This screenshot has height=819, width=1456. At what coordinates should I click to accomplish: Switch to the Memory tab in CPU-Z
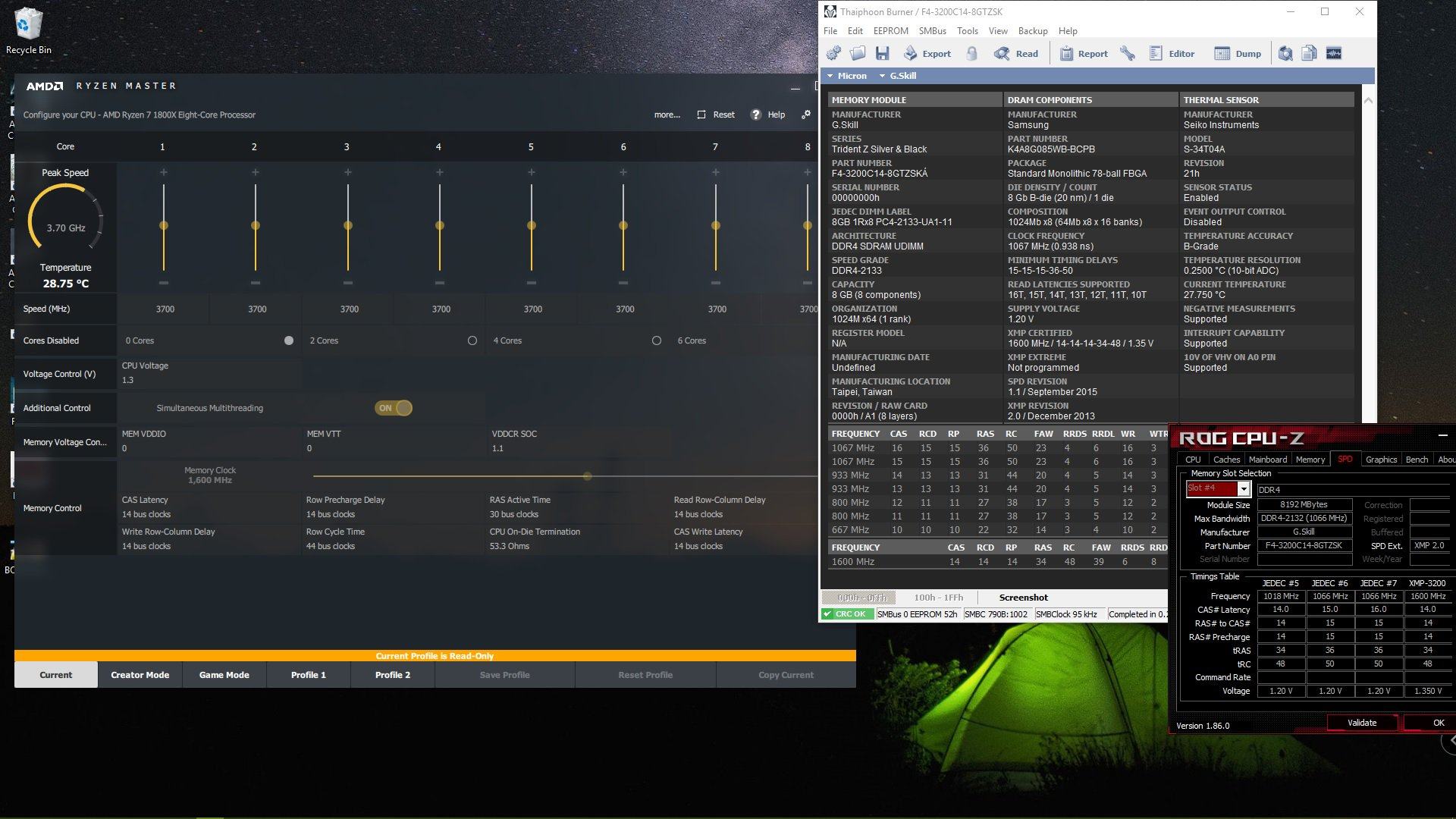1310,460
